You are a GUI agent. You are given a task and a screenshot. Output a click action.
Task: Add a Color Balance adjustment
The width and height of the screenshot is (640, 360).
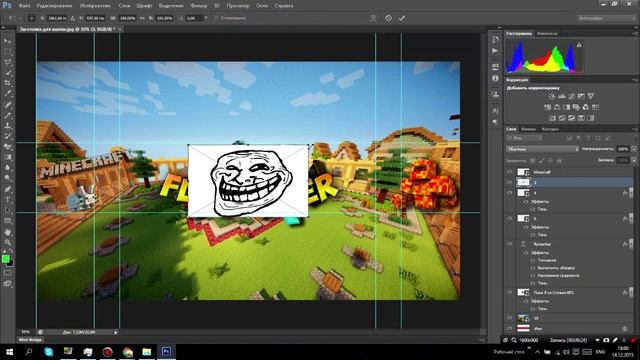coord(557,107)
